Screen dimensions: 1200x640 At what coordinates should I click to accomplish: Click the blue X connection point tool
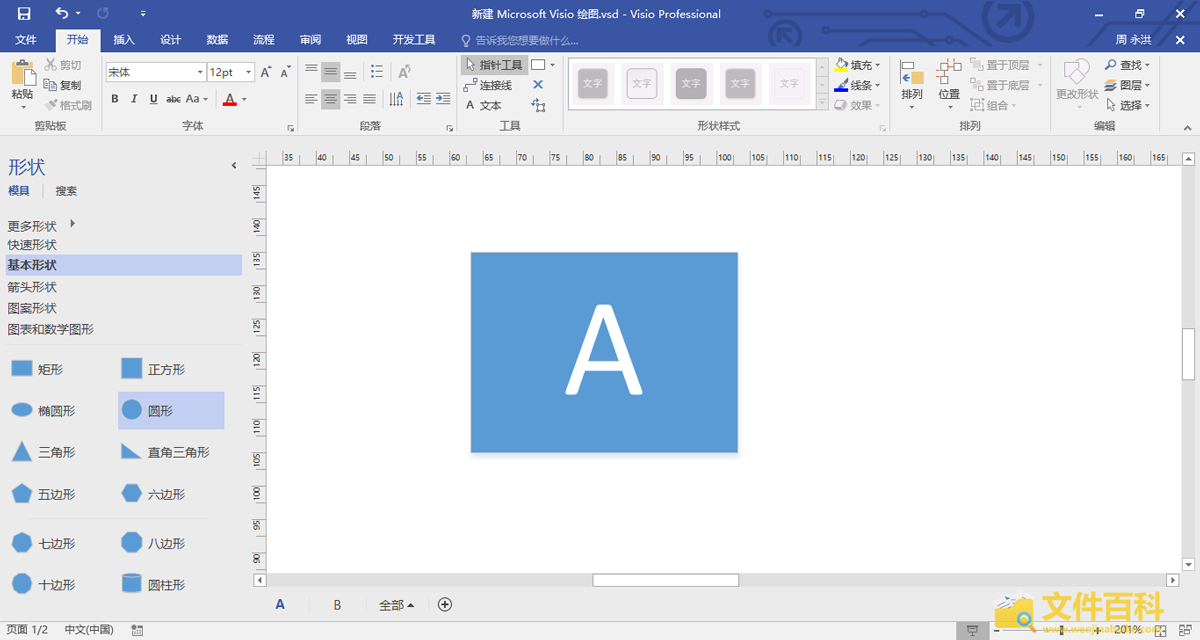[538, 85]
